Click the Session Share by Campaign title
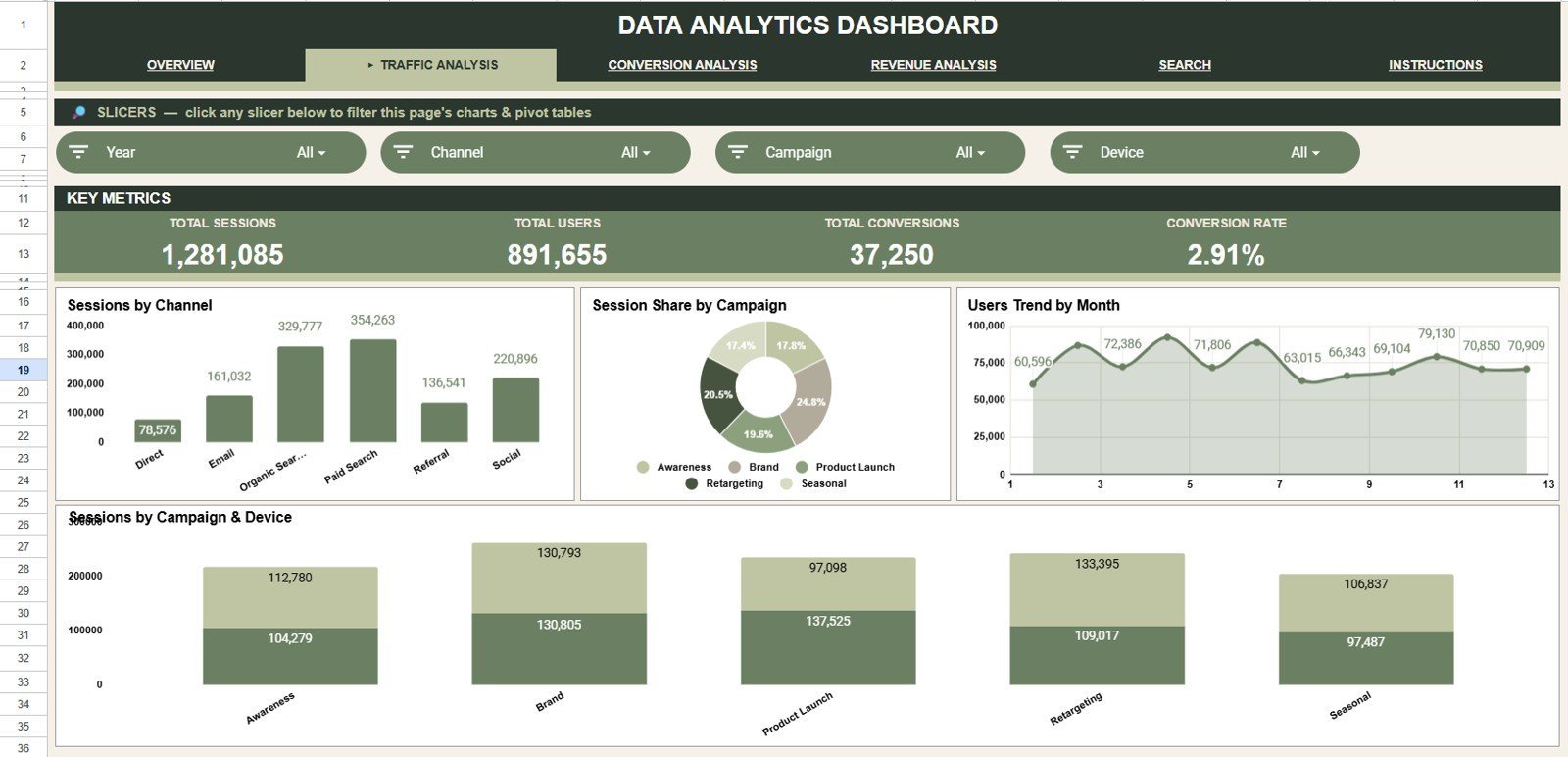This screenshot has width=1568, height=757. pos(689,305)
